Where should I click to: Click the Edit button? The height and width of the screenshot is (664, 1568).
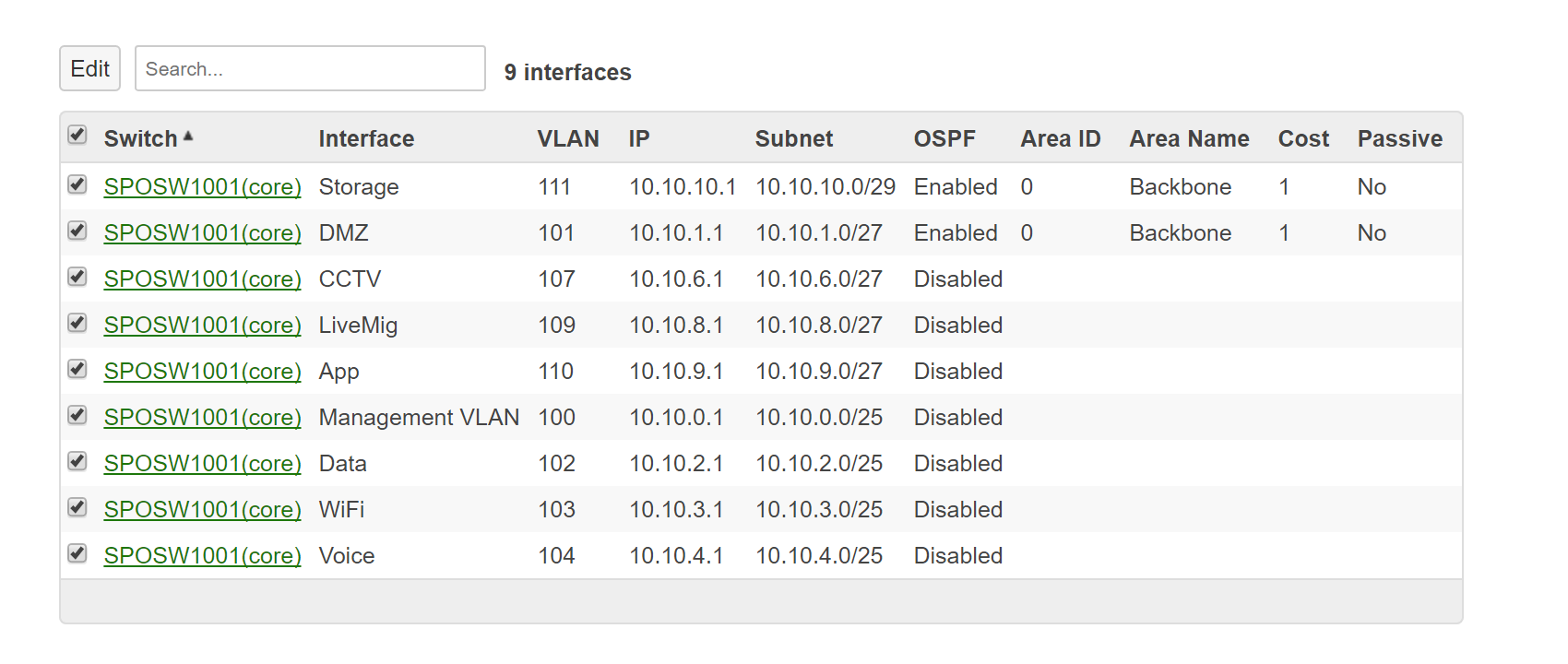pos(89,69)
